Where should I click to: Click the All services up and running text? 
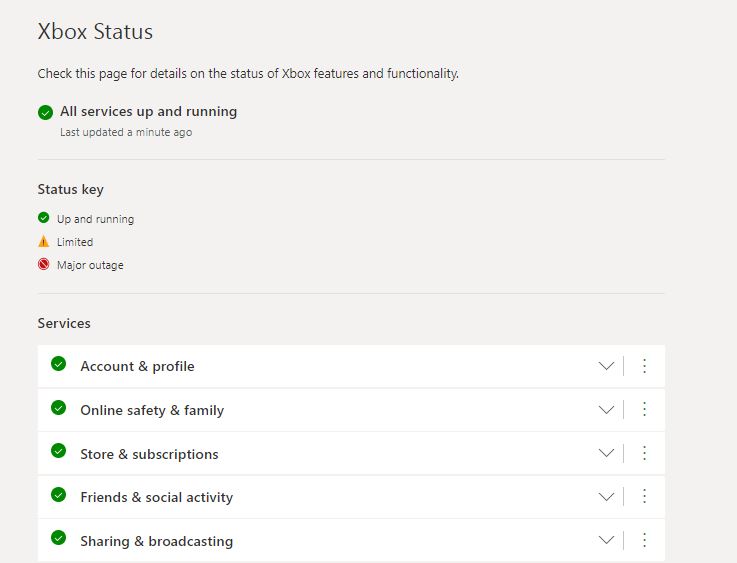point(149,111)
